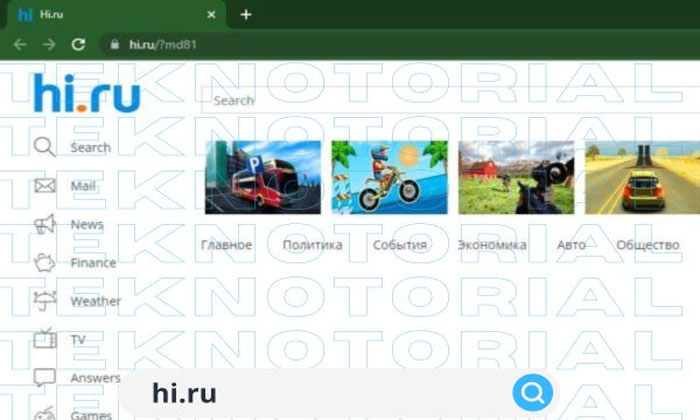Click the umbrella Weather icon

[x=45, y=301]
